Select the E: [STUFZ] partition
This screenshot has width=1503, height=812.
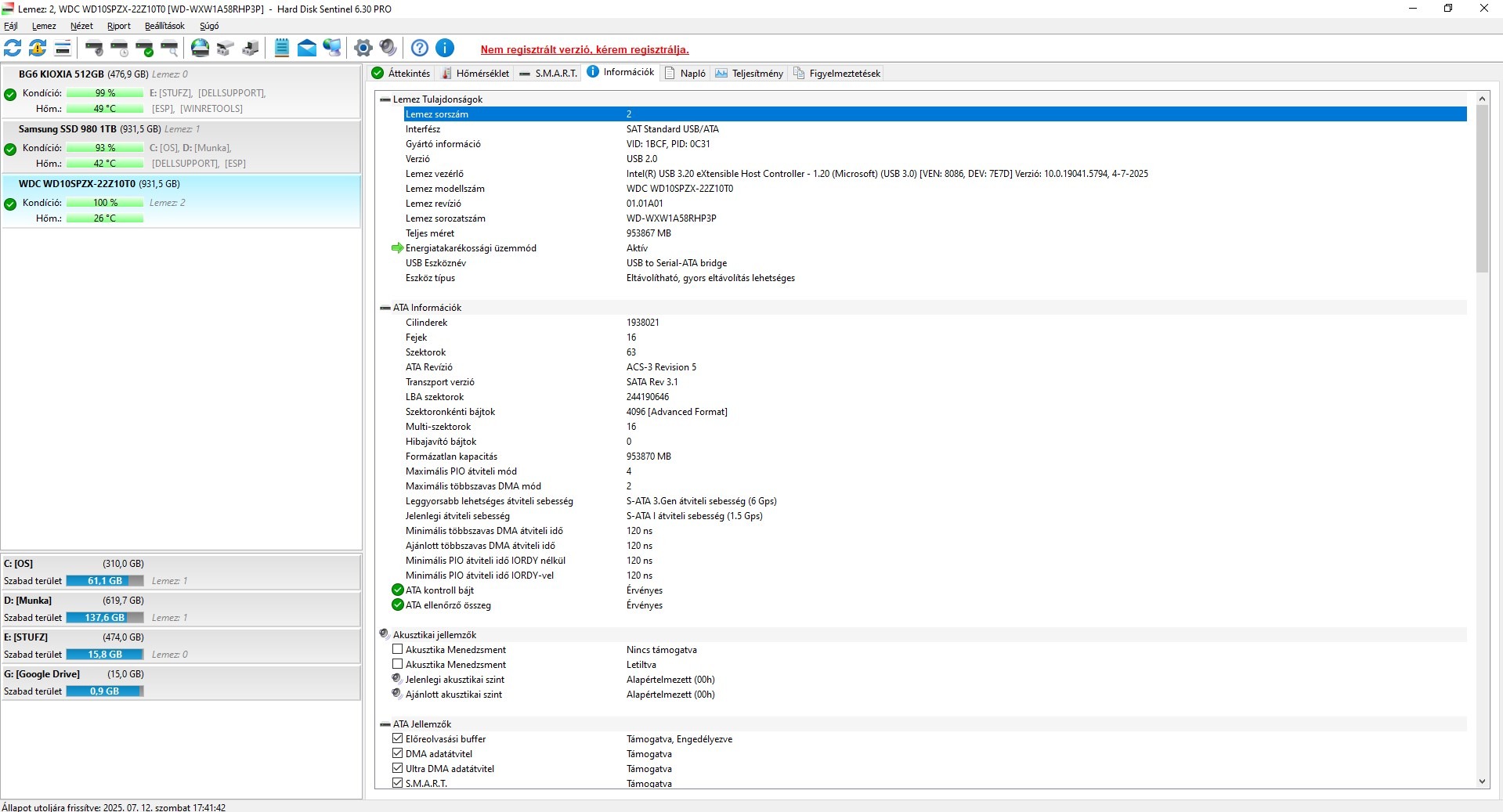click(x=181, y=646)
